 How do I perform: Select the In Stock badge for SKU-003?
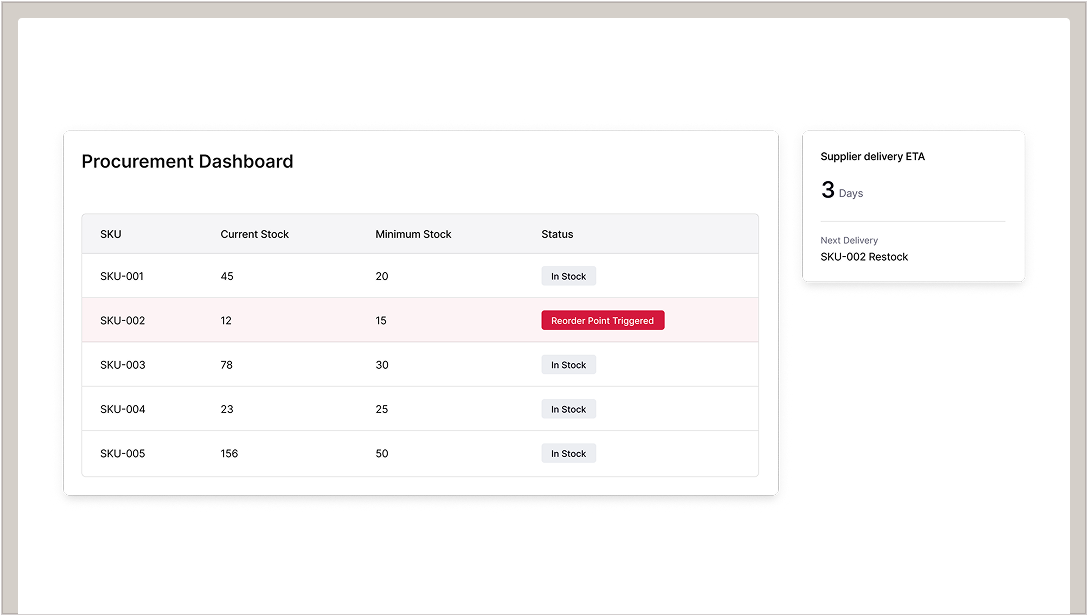click(568, 365)
